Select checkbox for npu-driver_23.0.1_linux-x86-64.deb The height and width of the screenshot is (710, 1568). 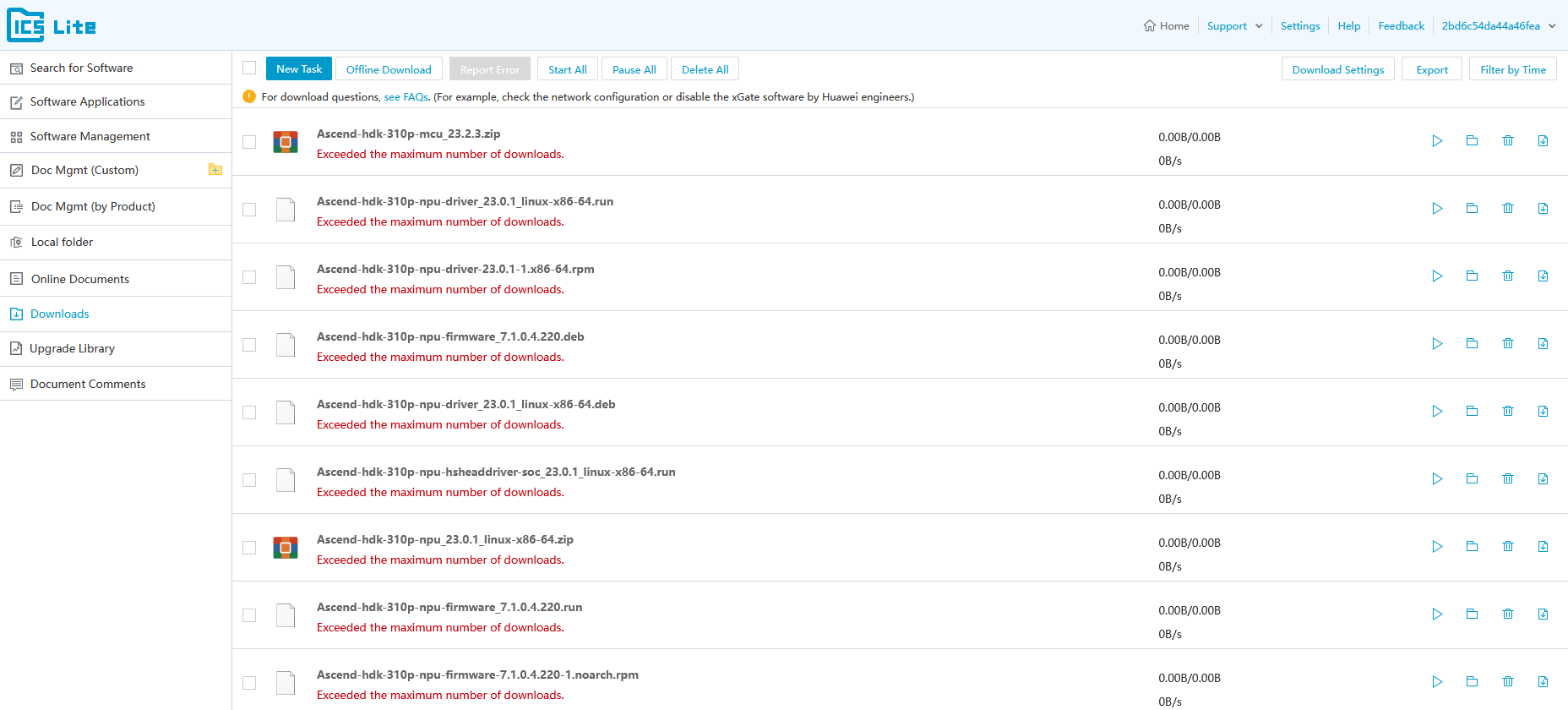[249, 412]
